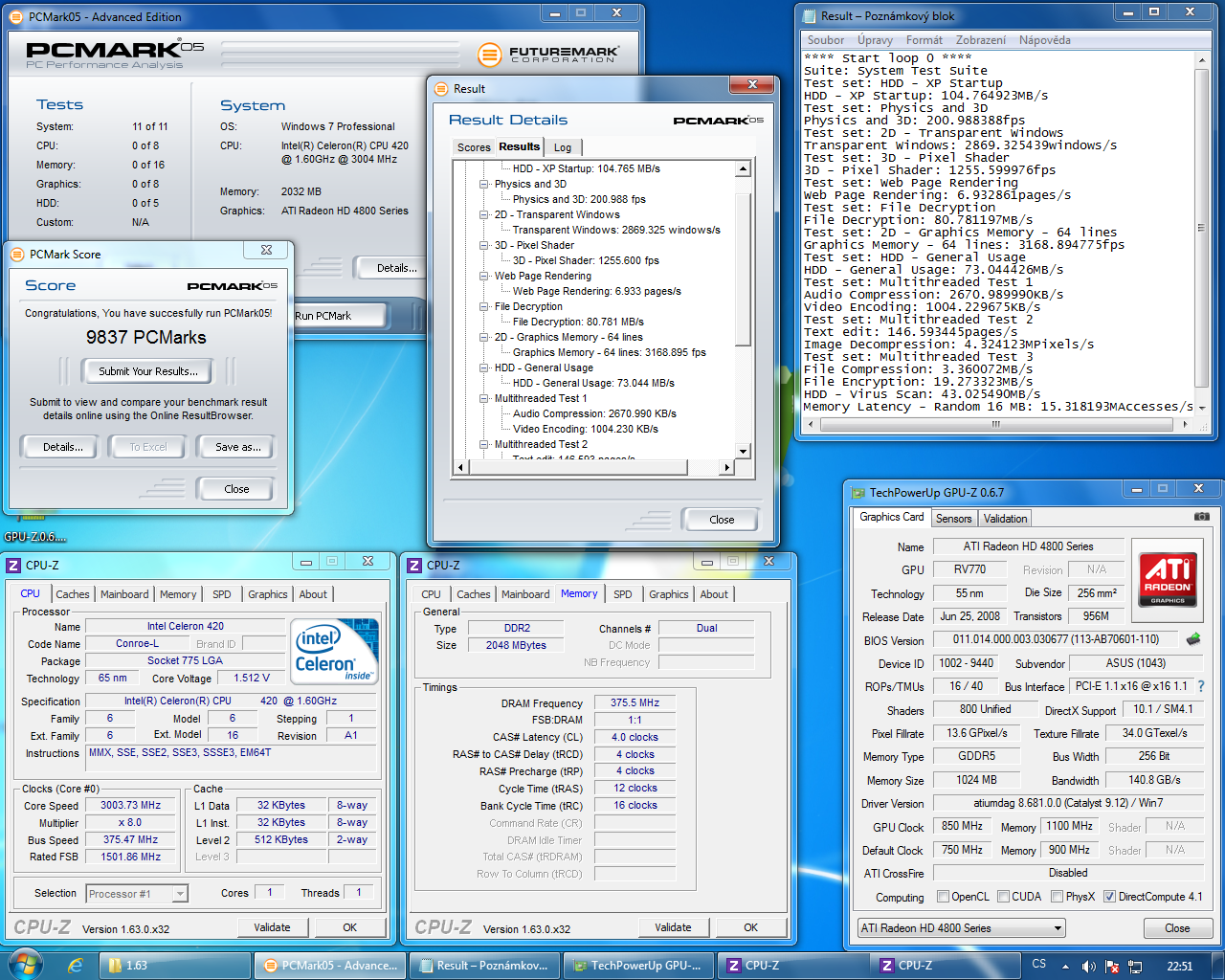The image size is (1225, 980).
Task: Click the BIOS save icon in GPU-Z
Action: pyautogui.click(x=1193, y=638)
